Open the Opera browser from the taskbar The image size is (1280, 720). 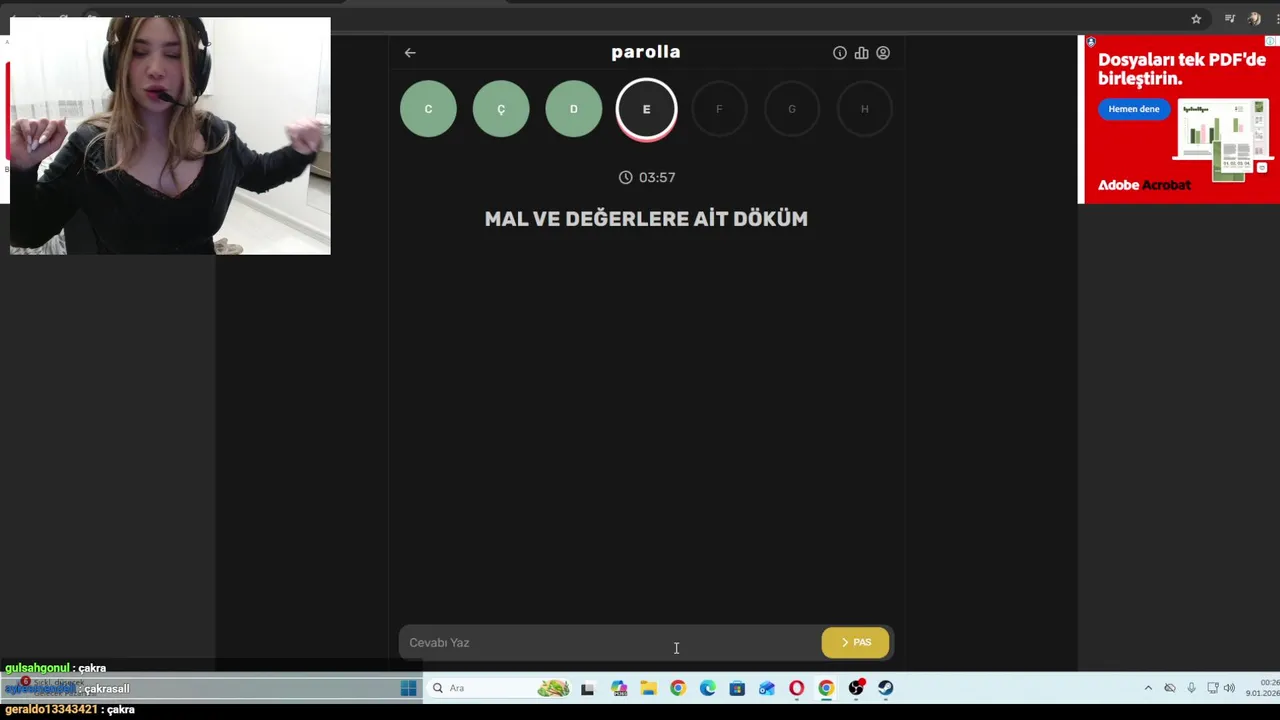[797, 688]
